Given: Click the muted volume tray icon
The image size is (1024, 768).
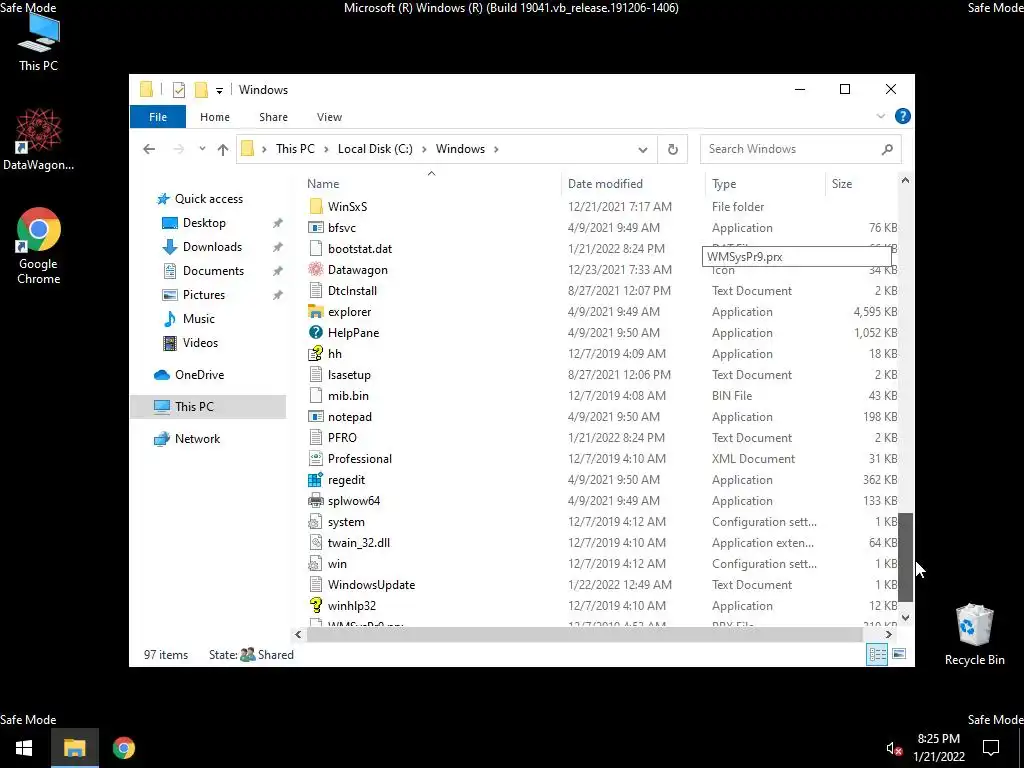Looking at the screenshot, I should coord(894,748).
